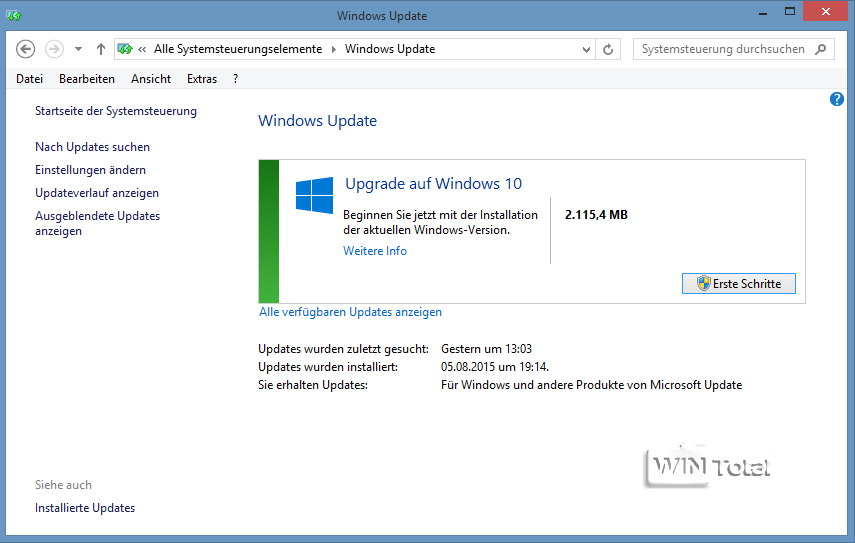The image size is (855, 543).
Task: Click Alle Systemsteuerungselemente breadcrumb
Action: [238, 49]
